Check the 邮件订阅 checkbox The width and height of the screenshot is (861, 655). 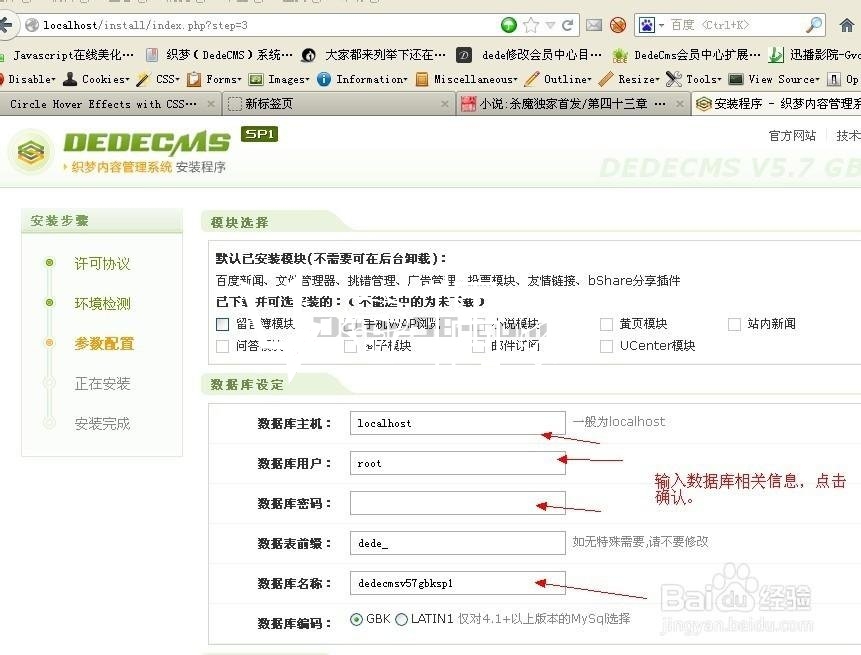(x=479, y=346)
